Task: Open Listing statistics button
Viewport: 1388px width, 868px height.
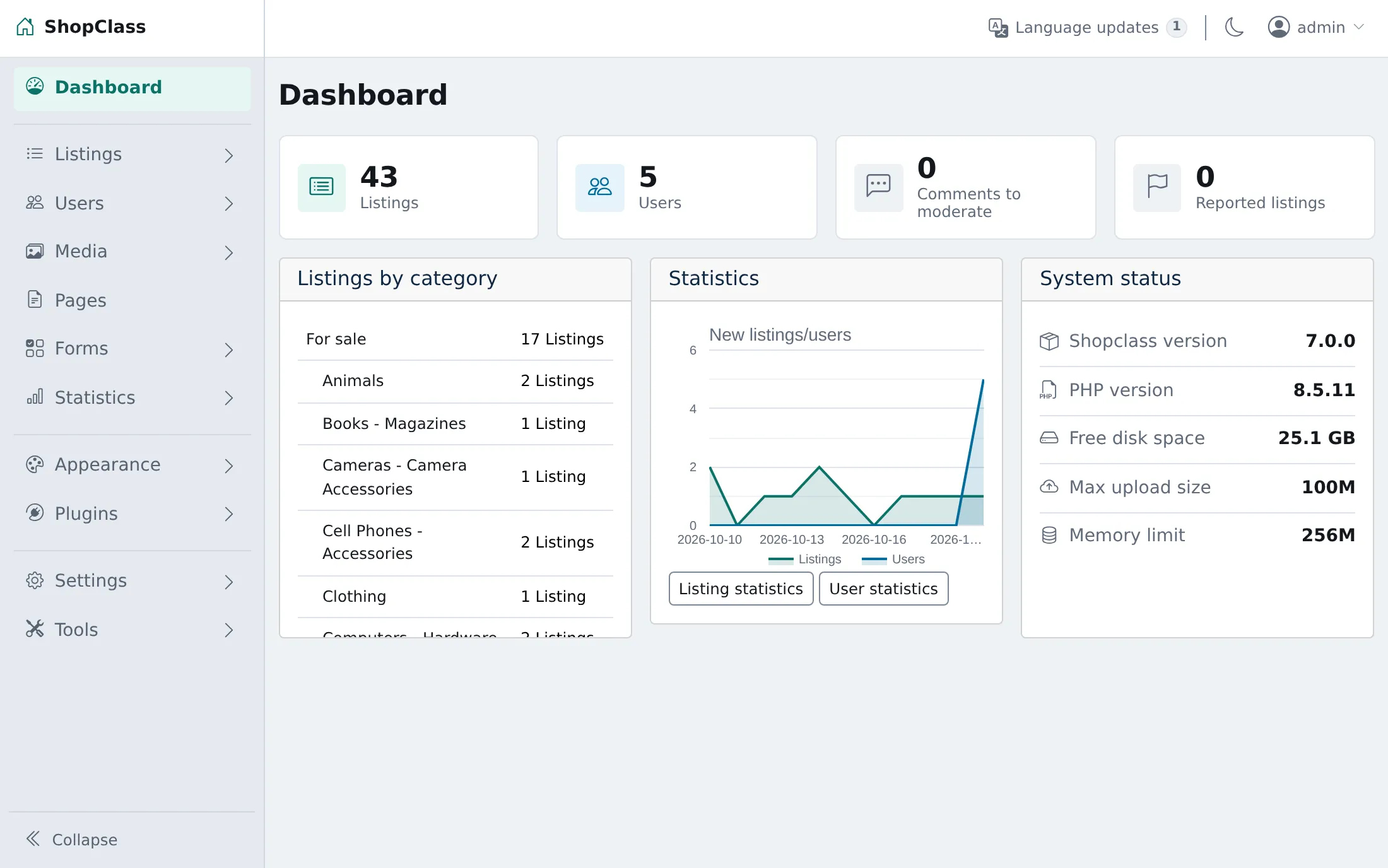Action: coord(741,589)
